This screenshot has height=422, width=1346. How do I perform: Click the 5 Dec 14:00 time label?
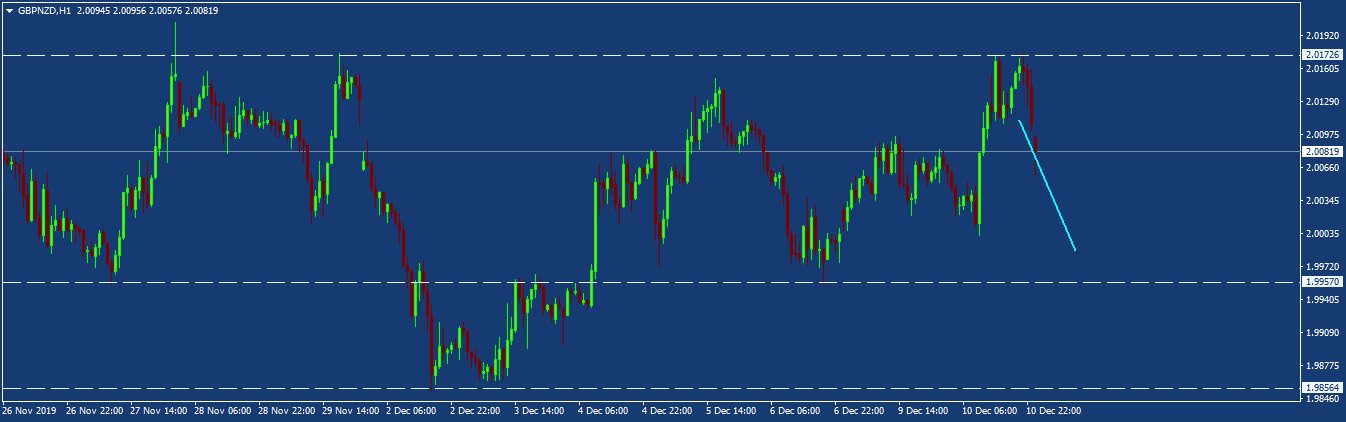pyautogui.click(x=731, y=411)
